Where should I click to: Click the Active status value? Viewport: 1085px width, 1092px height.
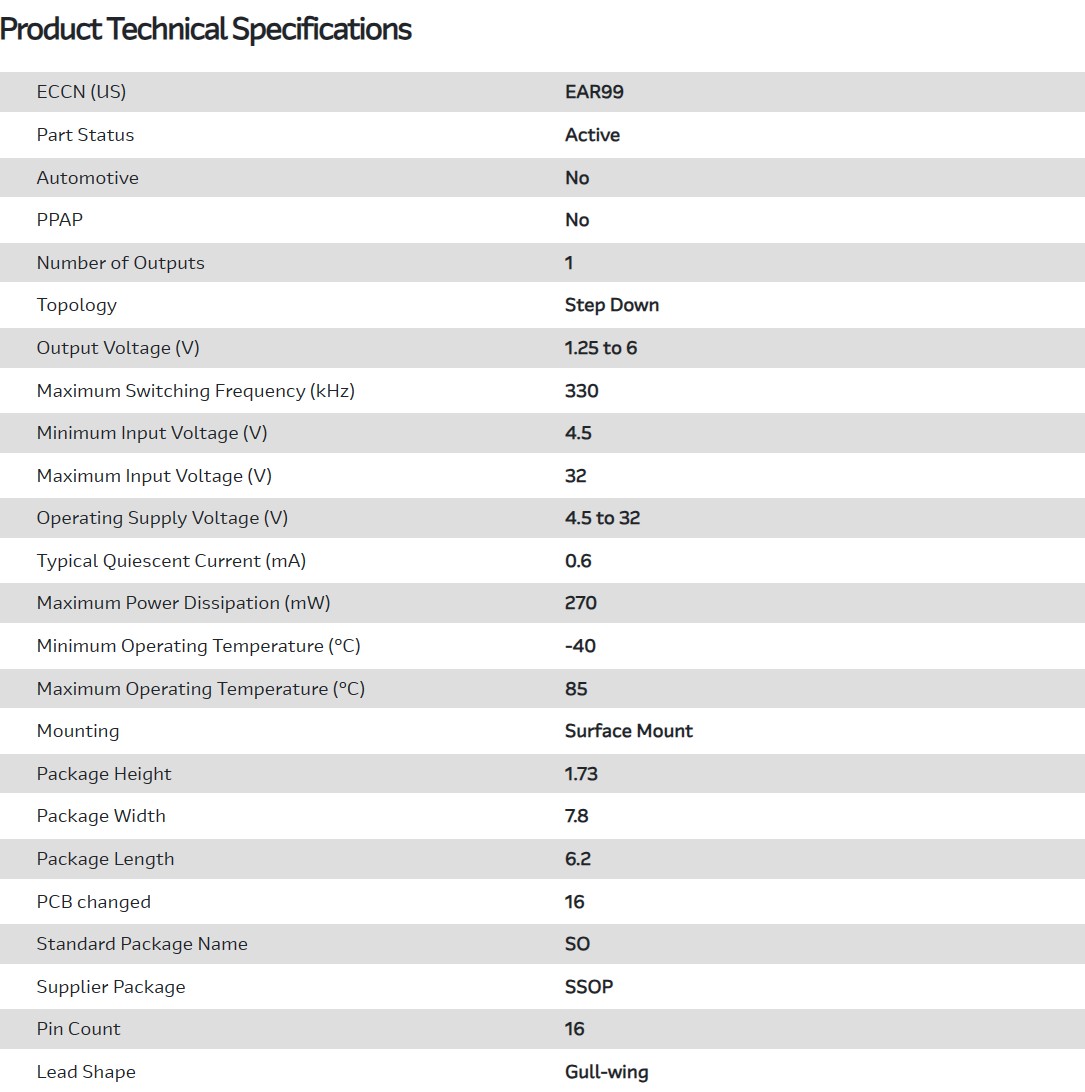(x=592, y=135)
